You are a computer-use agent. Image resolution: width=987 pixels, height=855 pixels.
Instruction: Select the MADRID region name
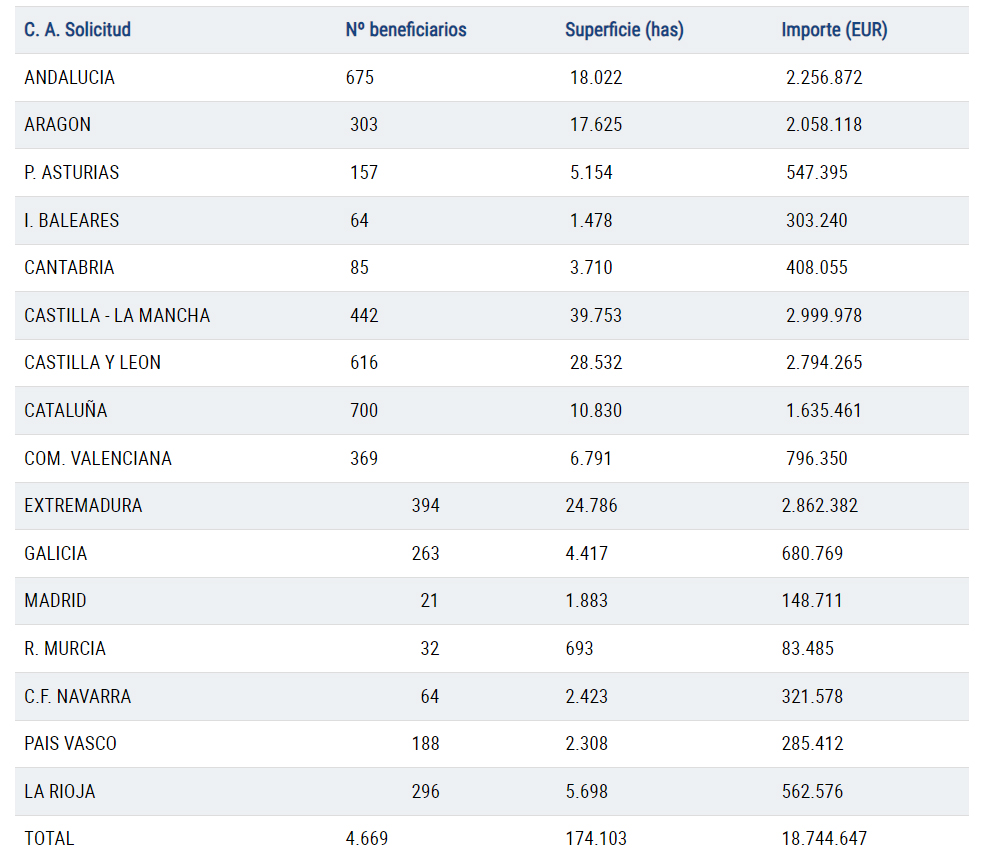click(55, 601)
